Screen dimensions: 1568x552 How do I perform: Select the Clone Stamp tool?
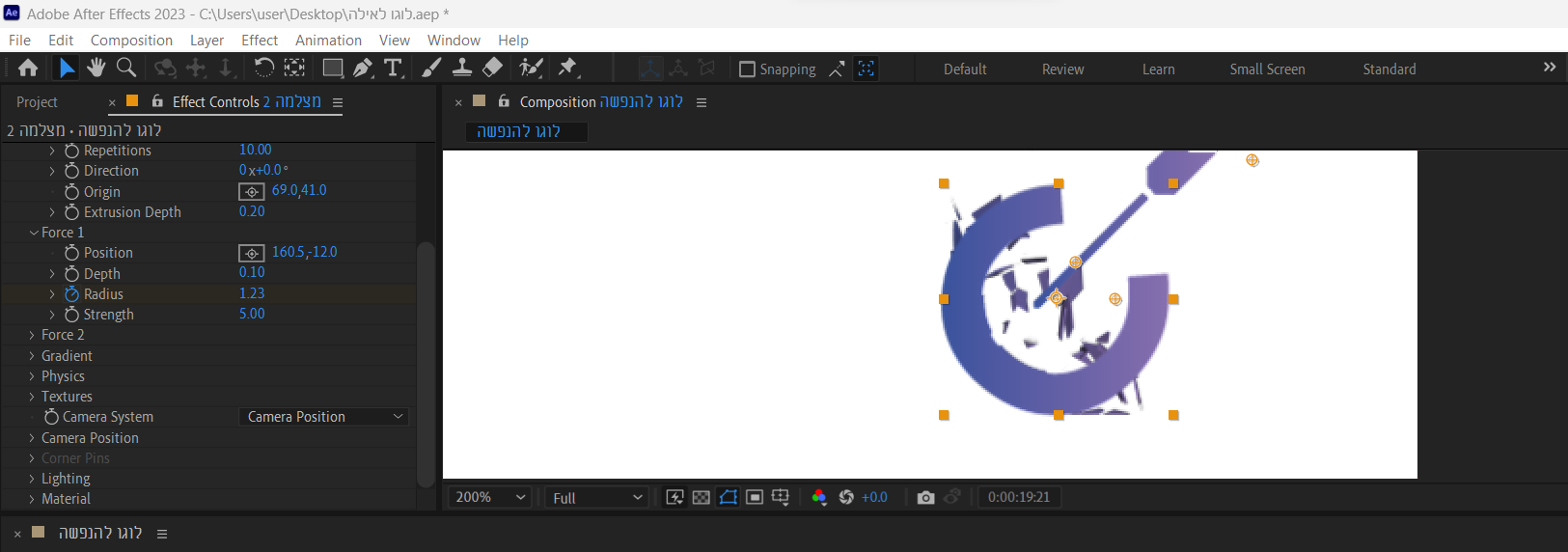[x=462, y=68]
